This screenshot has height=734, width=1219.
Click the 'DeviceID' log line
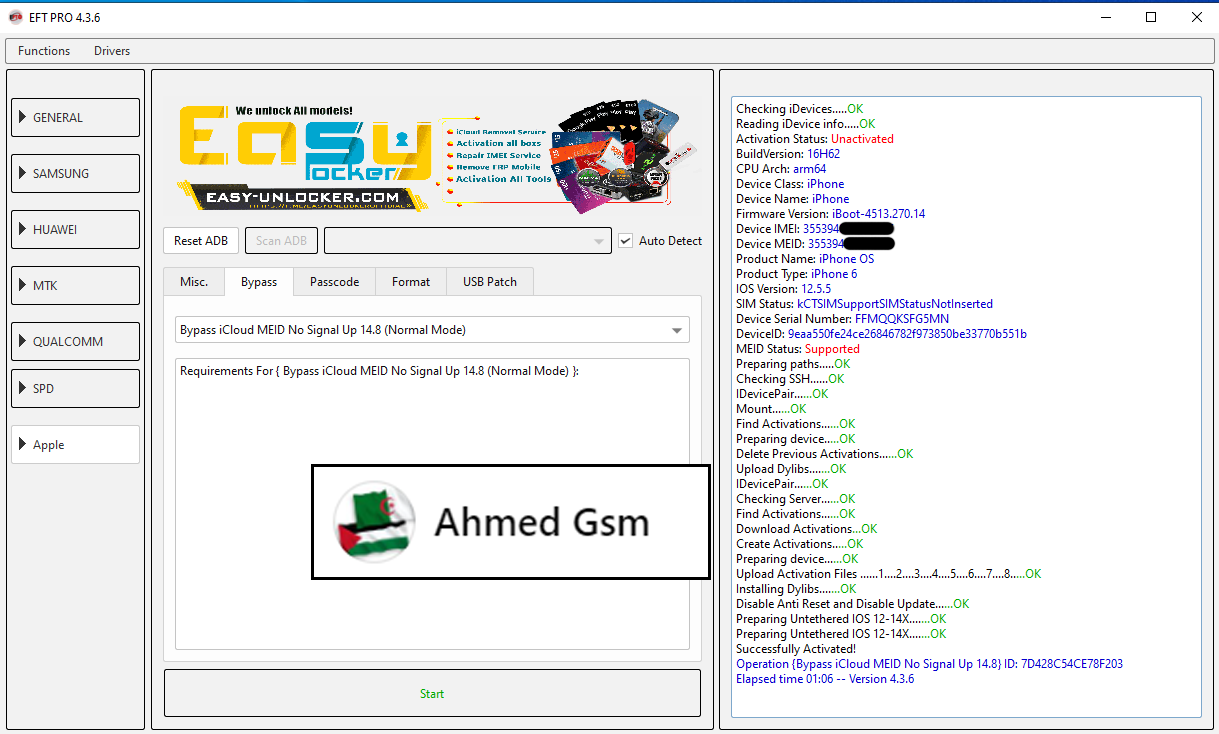click(x=881, y=334)
